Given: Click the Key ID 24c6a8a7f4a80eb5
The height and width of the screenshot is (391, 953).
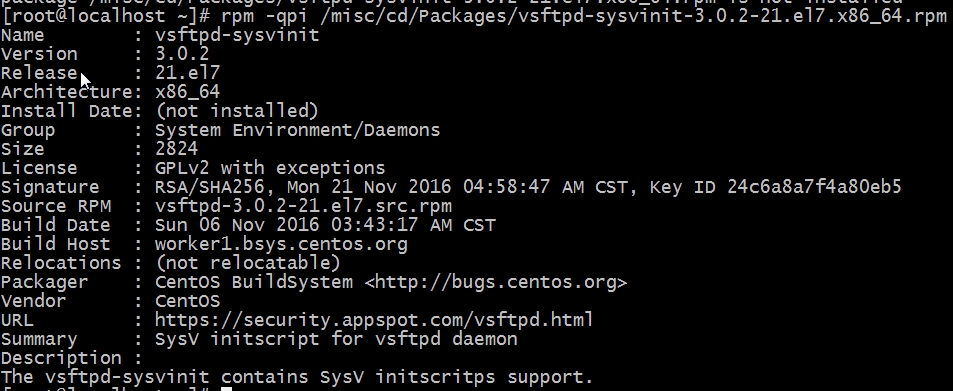Looking at the screenshot, I should click(776, 187).
